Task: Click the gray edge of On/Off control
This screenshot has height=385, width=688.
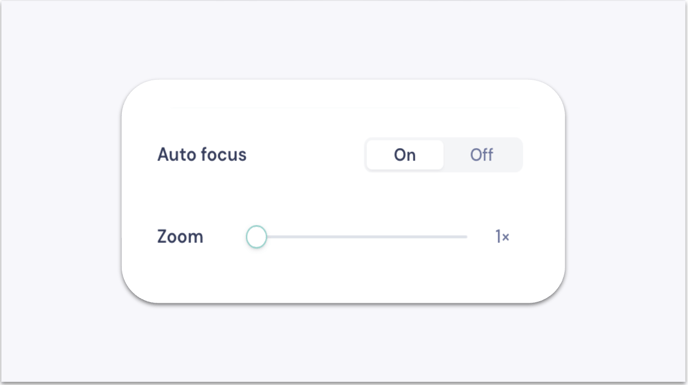Action: click(x=522, y=155)
